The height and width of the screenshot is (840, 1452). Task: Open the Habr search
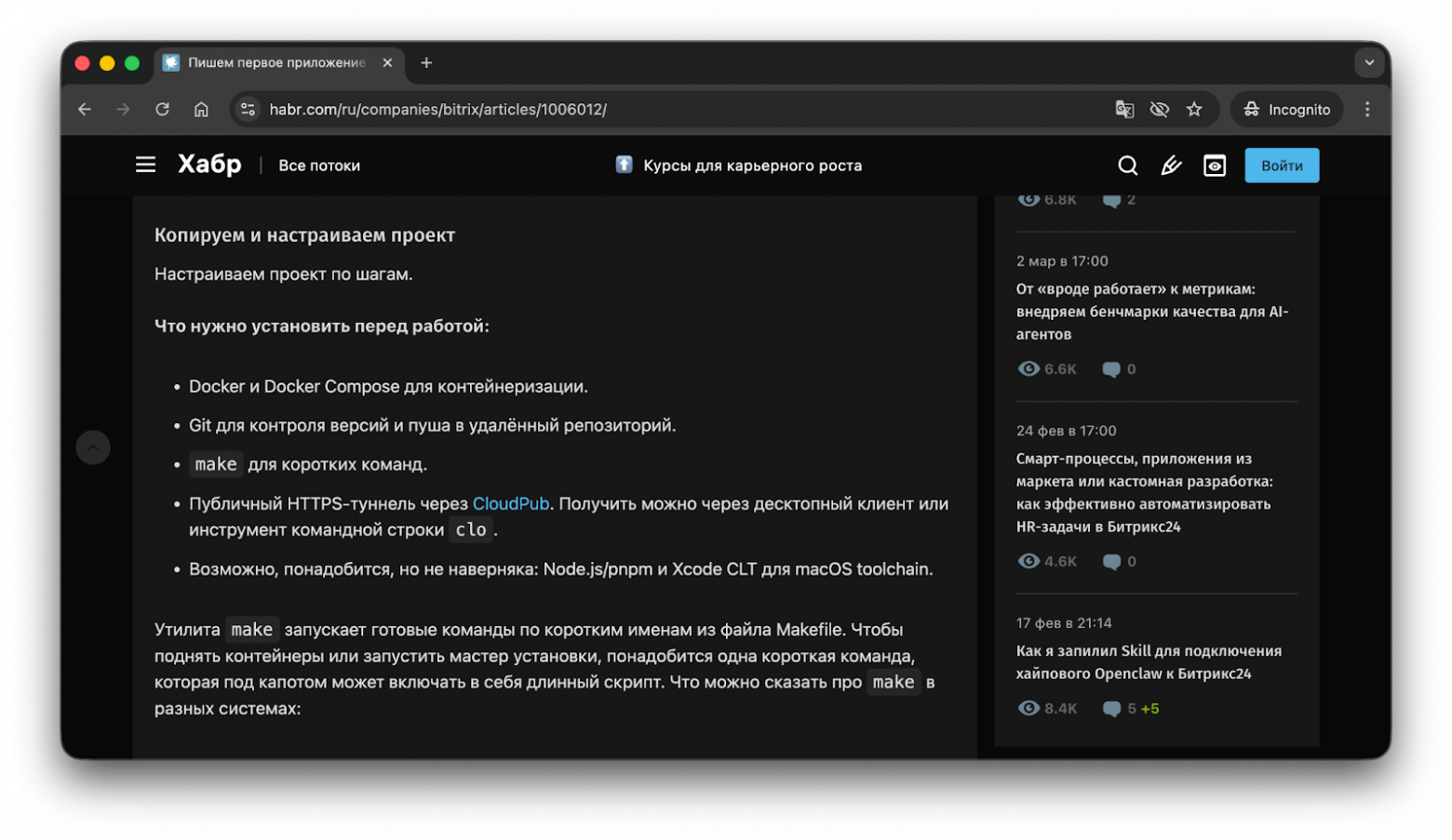[x=1127, y=165]
